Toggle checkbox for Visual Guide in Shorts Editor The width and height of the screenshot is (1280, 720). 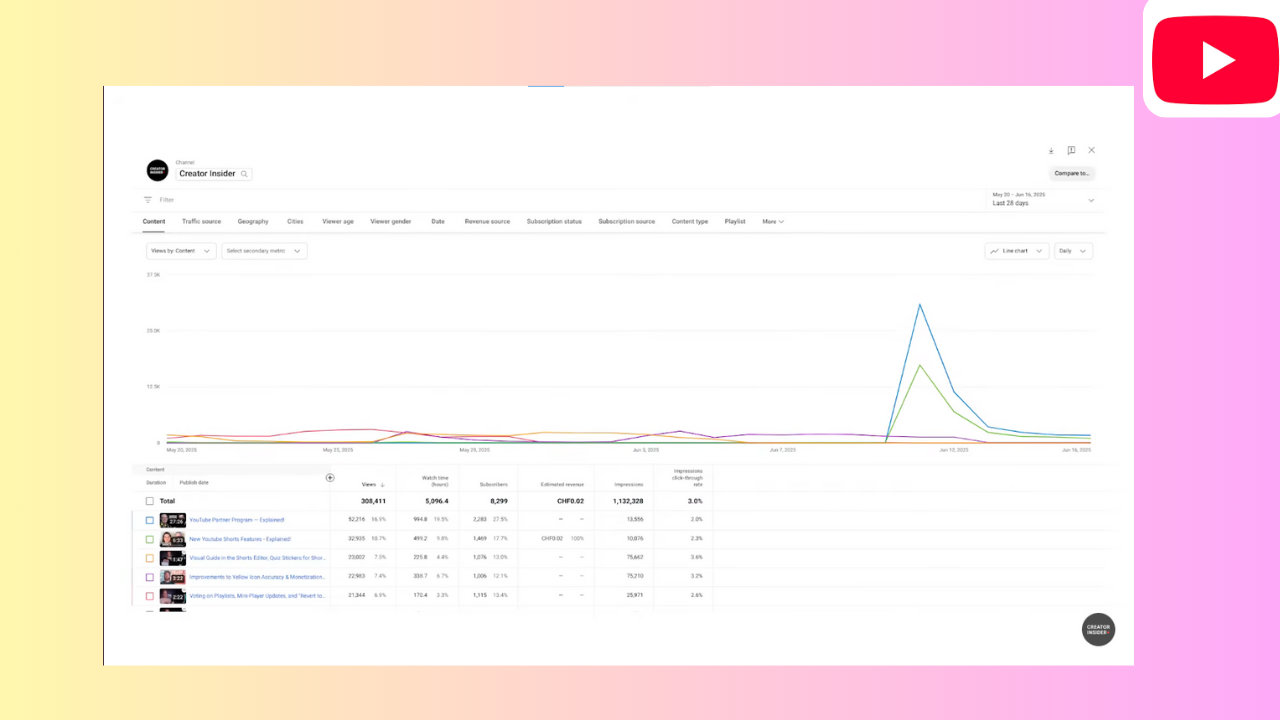[x=150, y=558]
